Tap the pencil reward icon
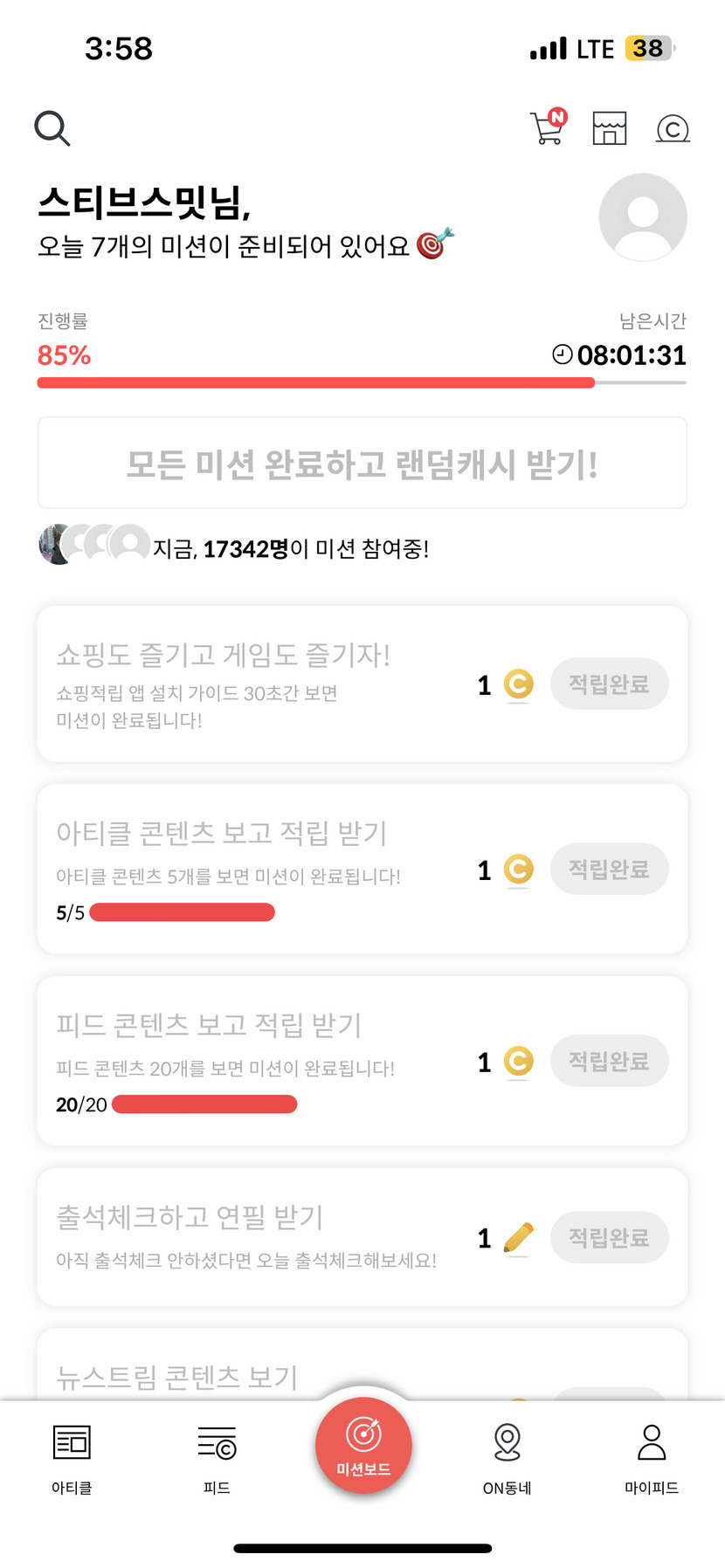Image resolution: width=725 pixels, height=1568 pixels. (x=518, y=1238)
